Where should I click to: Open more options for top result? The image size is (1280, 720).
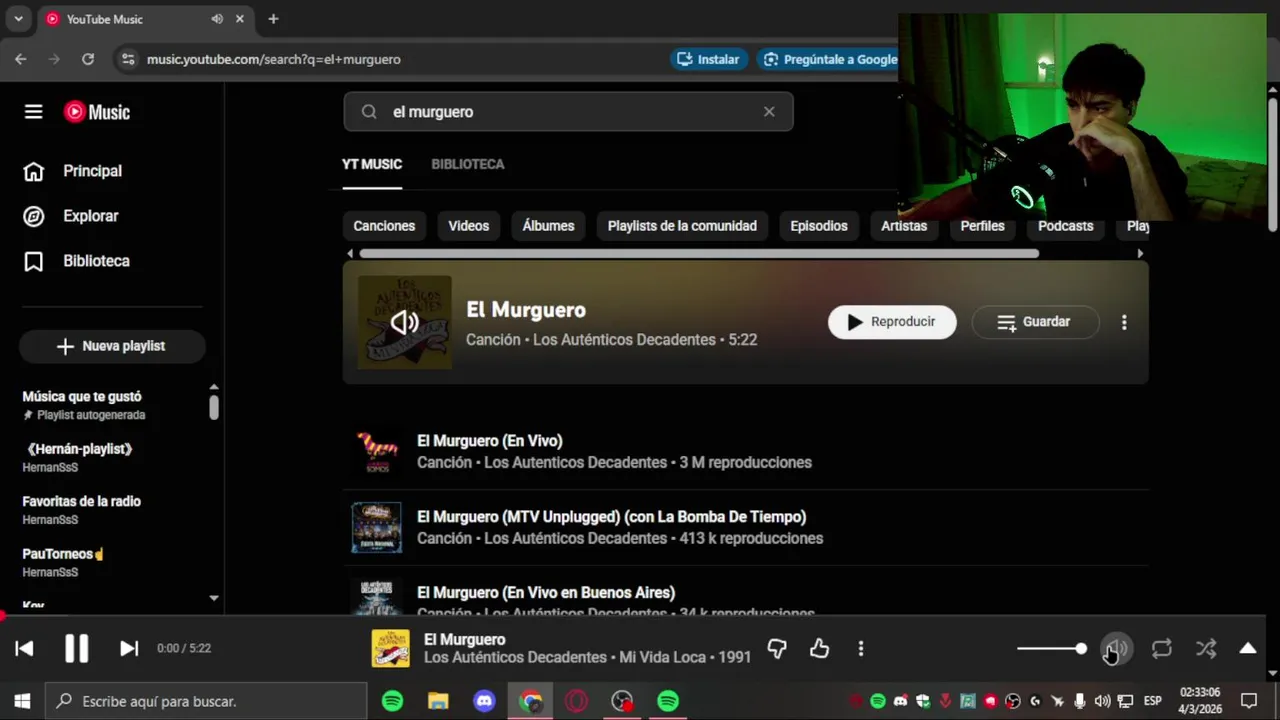pos(1124,322)
